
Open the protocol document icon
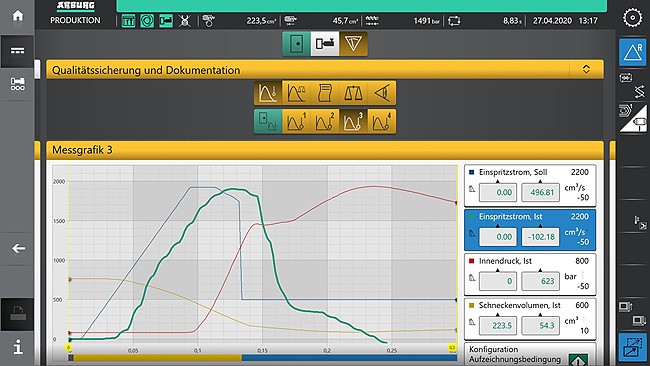pos(325,93)
